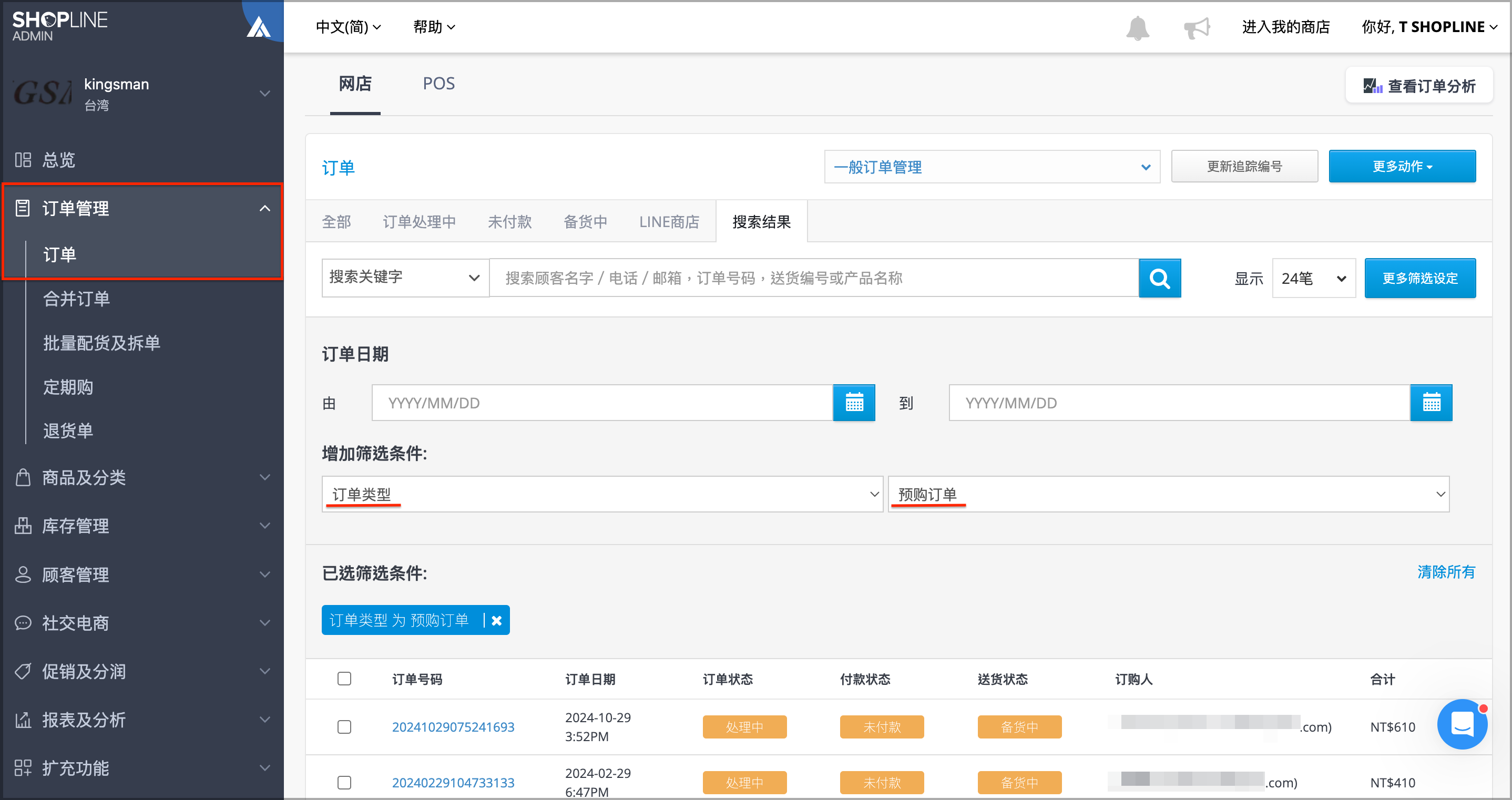
Task: Expand the 库存管理 menu chevron
Action: click(x=265, y=526)
